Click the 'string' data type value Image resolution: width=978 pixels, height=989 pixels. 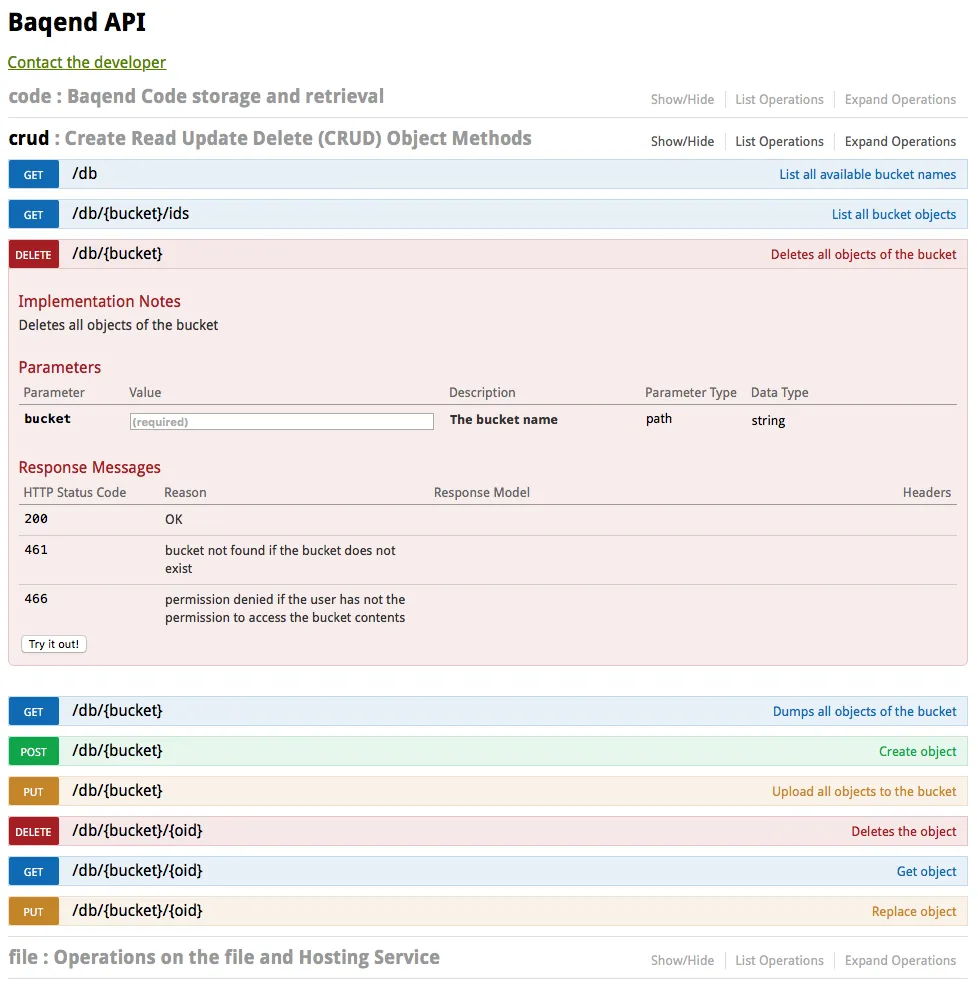click(x=767, y=421)
